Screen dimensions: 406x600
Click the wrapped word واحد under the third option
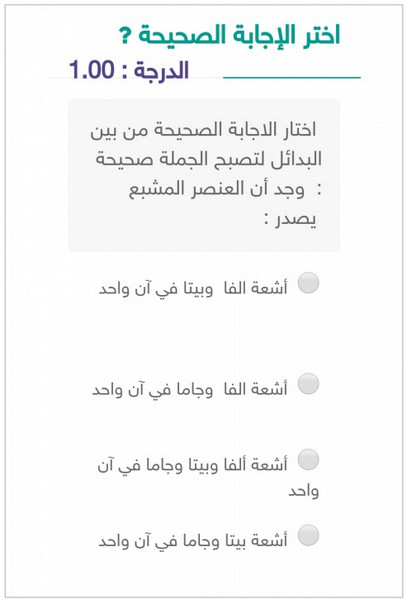pyautogui.click(x=303, y=491)
